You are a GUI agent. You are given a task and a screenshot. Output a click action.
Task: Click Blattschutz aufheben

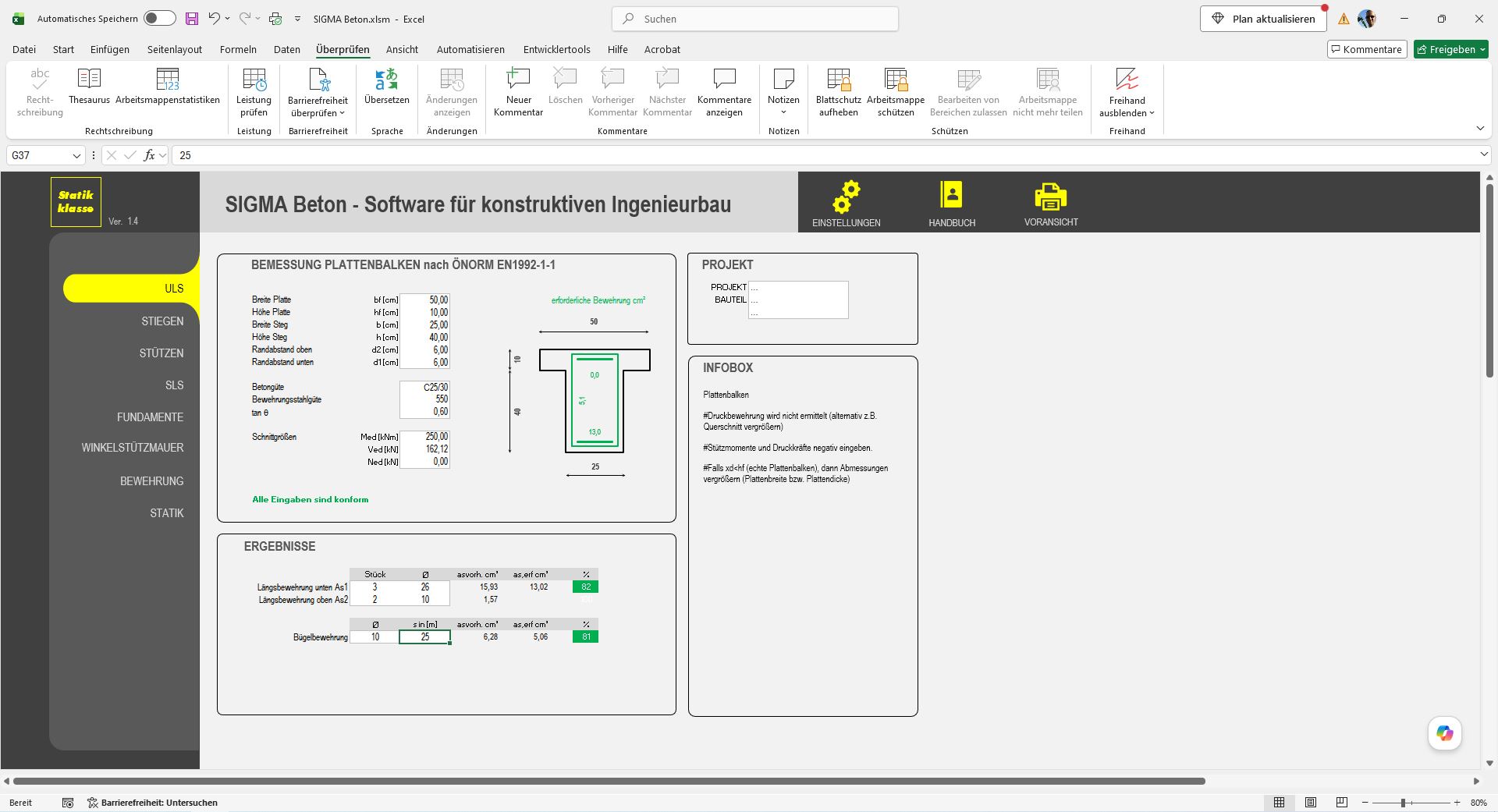pos(838,92)
